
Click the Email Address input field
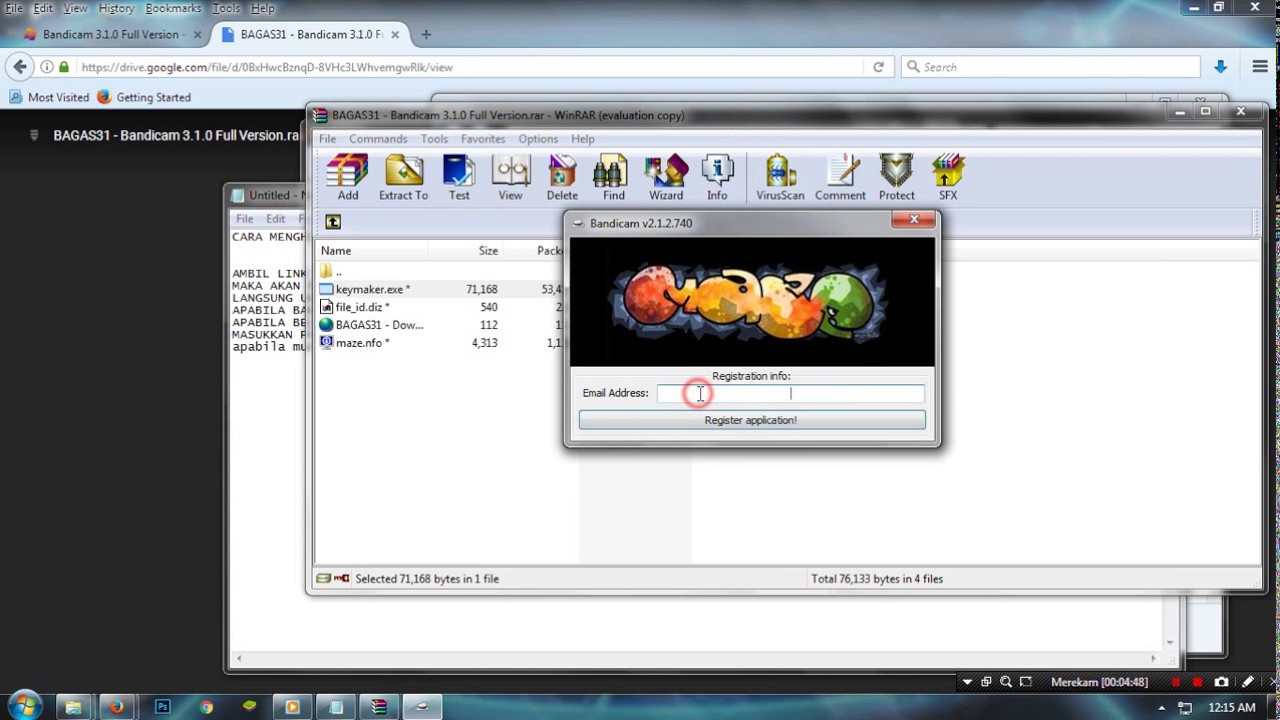pos(790,393)
